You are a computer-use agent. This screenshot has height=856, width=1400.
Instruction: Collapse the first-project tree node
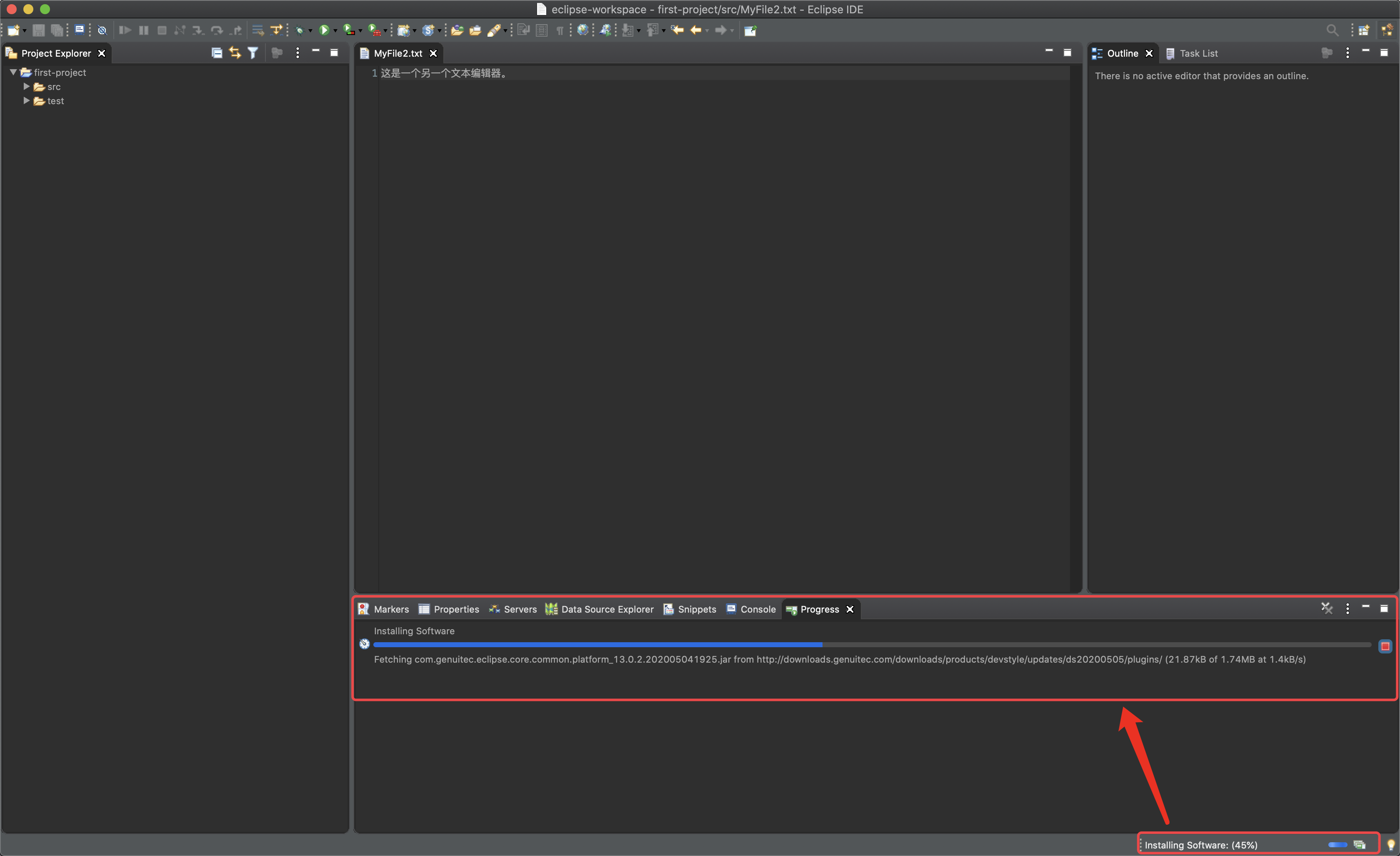point(13,72)
